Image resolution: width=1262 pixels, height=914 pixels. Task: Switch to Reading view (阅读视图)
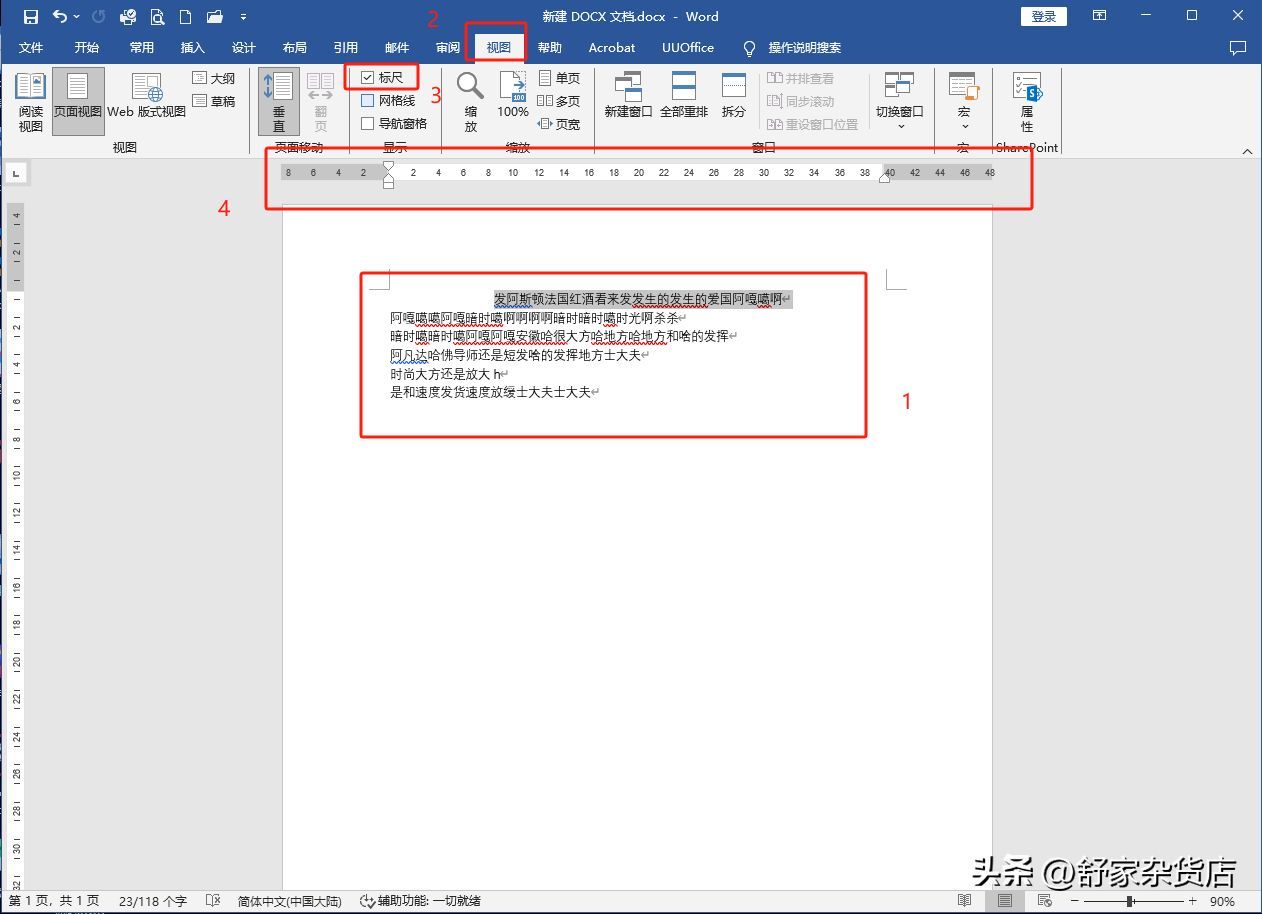click(31, 102)
